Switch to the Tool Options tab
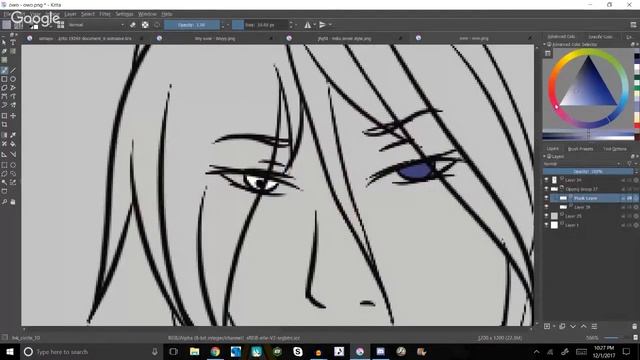This screenshot has width=640, height=360. click(615, 149)
